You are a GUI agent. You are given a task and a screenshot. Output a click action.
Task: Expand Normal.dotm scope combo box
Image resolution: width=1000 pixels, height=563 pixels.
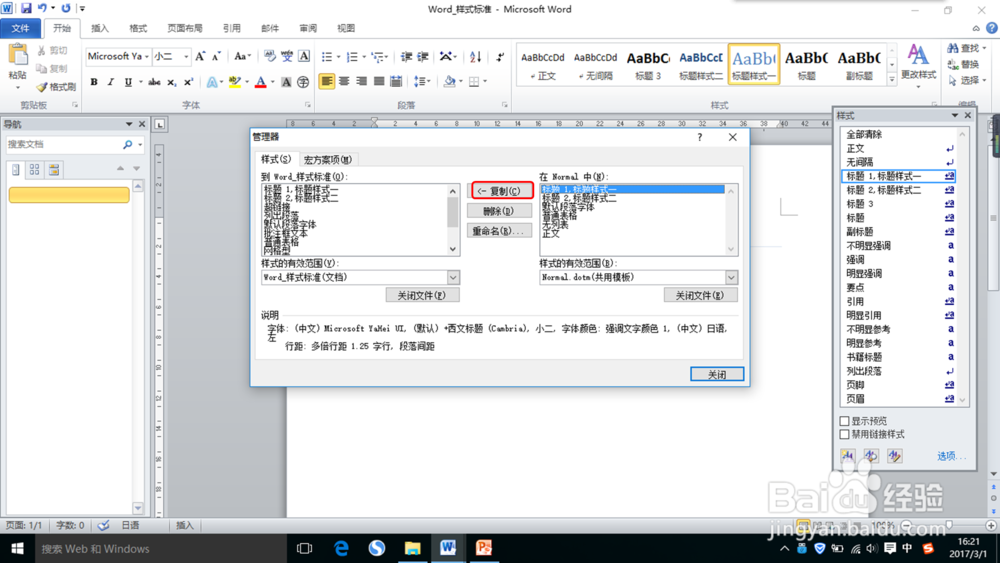tap(731, 277)
